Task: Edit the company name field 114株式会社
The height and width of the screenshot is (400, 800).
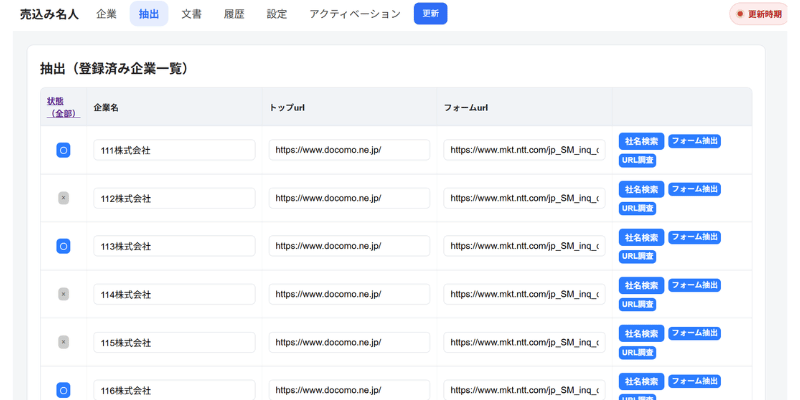Action: (174, 294)
